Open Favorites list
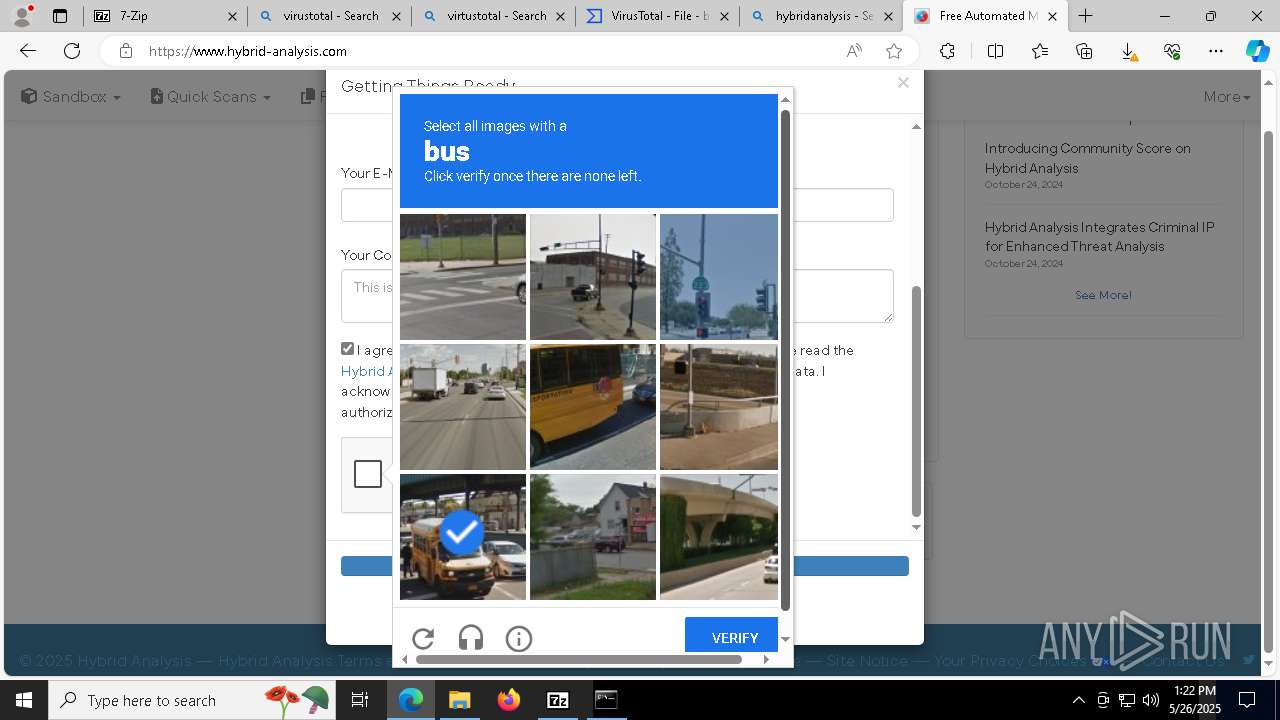 pos(1040,51)
